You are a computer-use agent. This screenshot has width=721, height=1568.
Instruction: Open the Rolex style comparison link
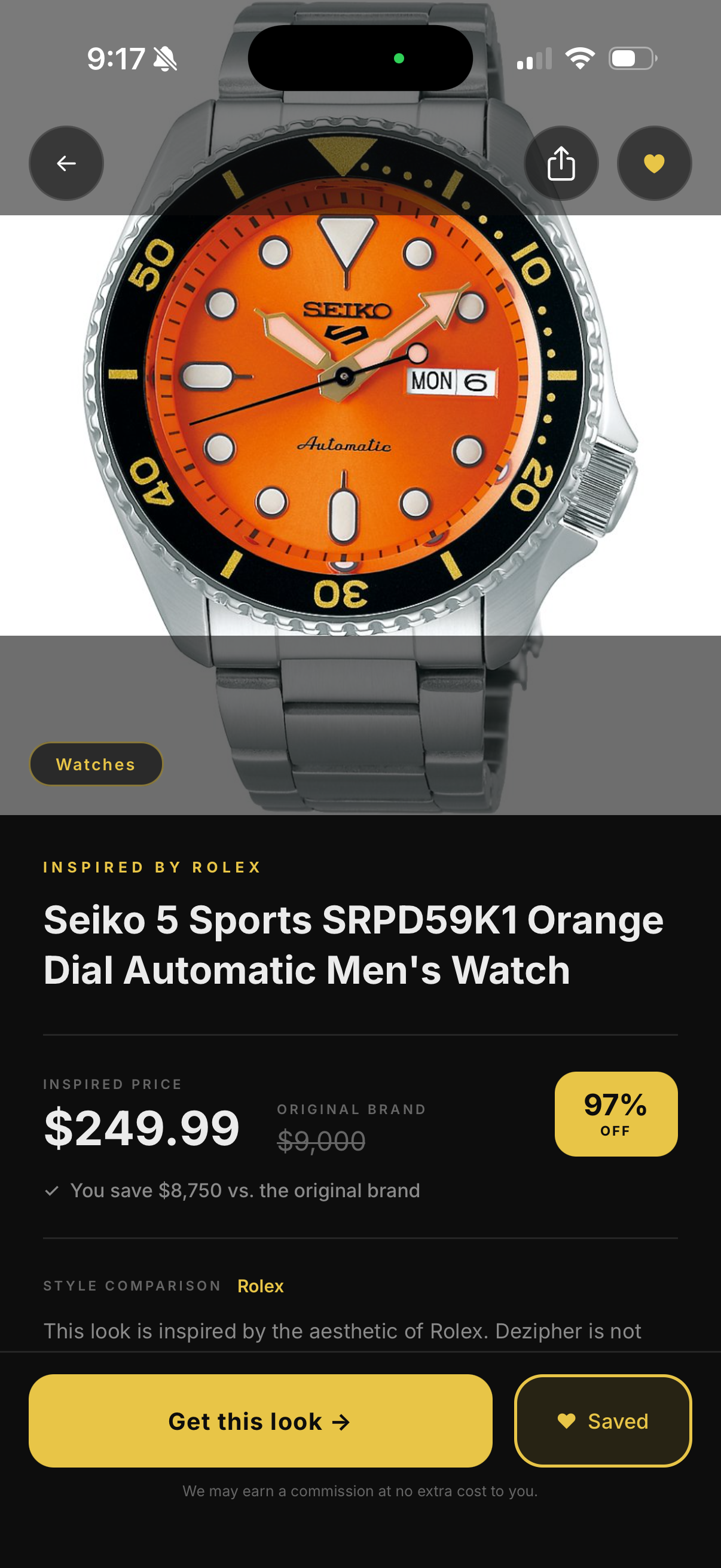pos(261,1286)
